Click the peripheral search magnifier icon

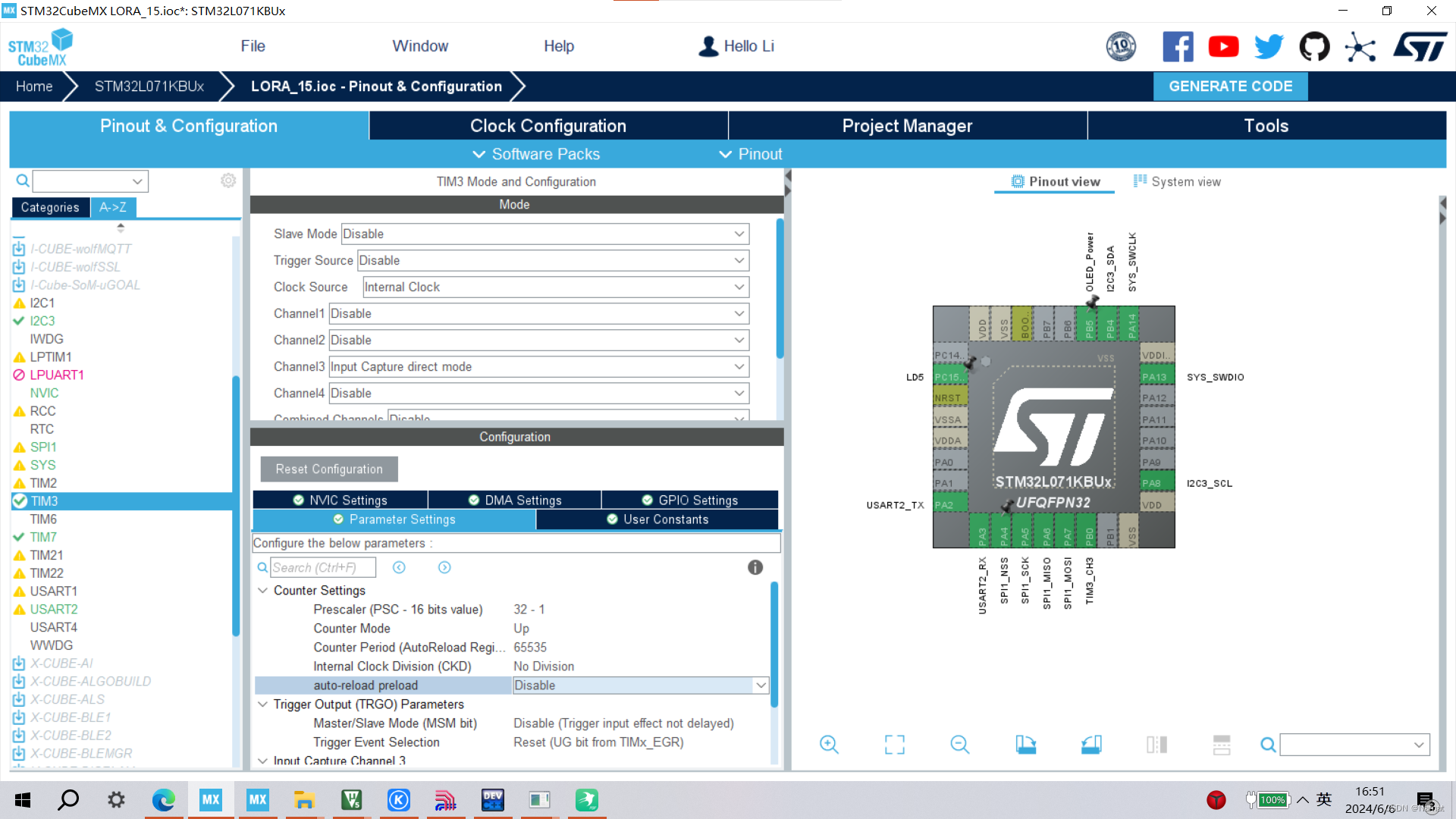(x=23, y=180)
